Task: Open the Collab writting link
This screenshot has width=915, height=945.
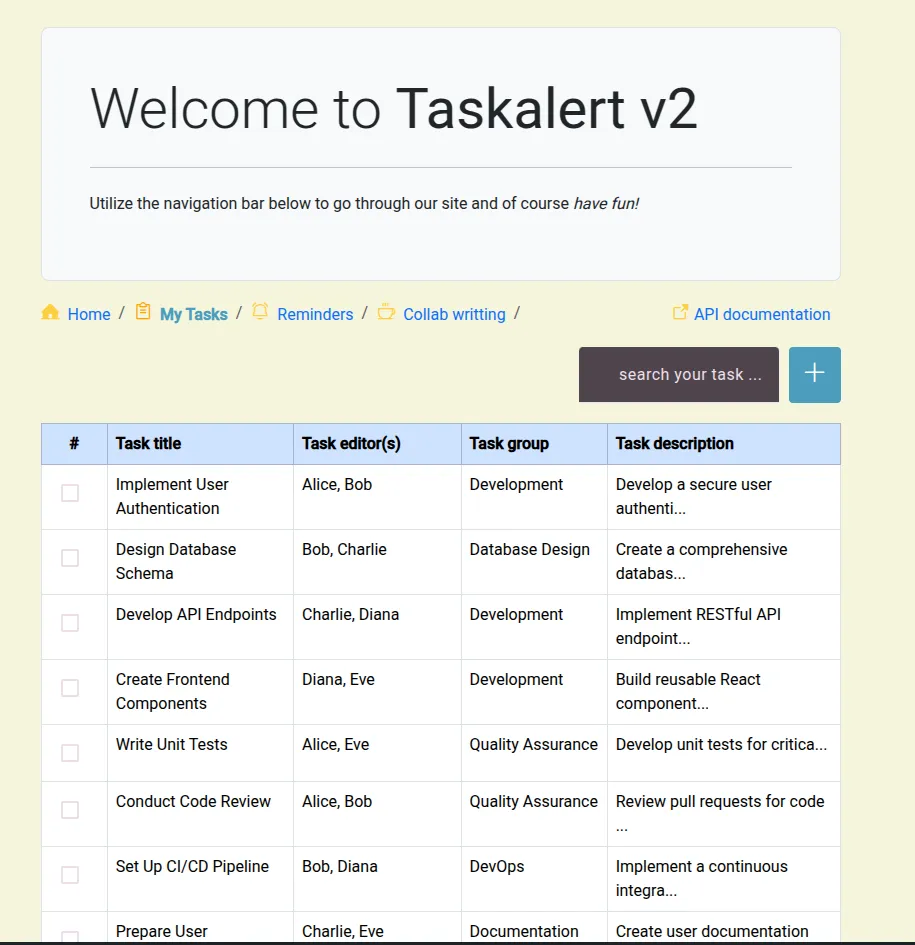Action: pos(454,314)
